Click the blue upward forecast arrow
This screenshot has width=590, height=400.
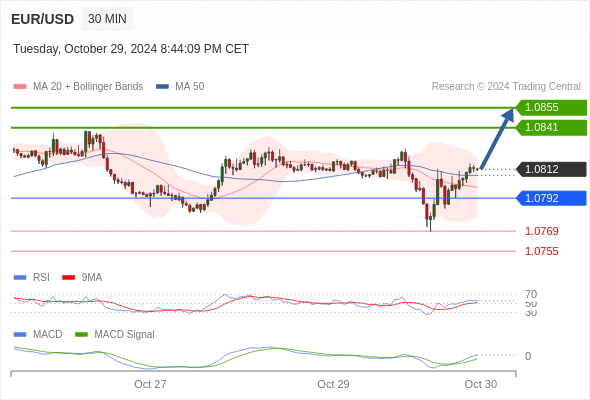tap(497, 138)
